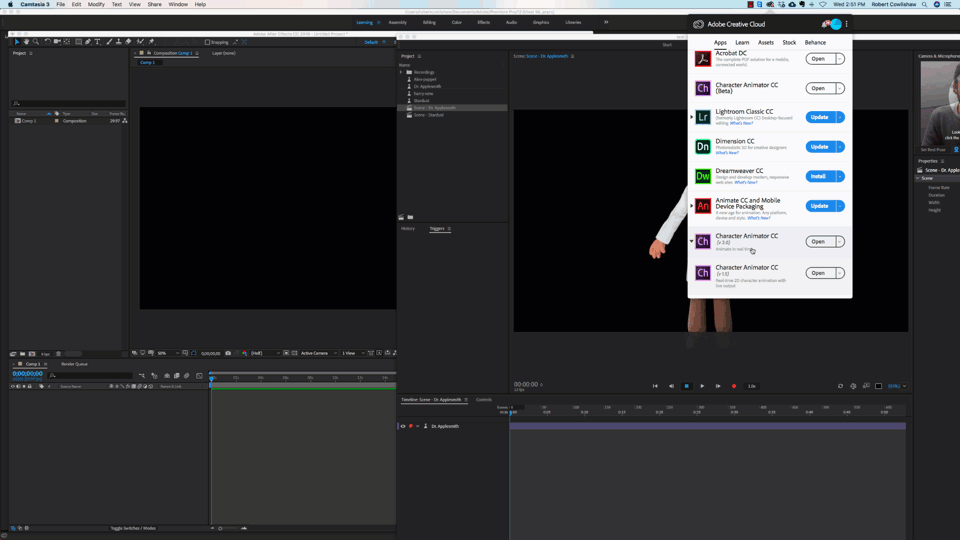This screenshot has width=960, height=540.
Task: Select the Hand tool in After Effects
Action: [26, 42]
